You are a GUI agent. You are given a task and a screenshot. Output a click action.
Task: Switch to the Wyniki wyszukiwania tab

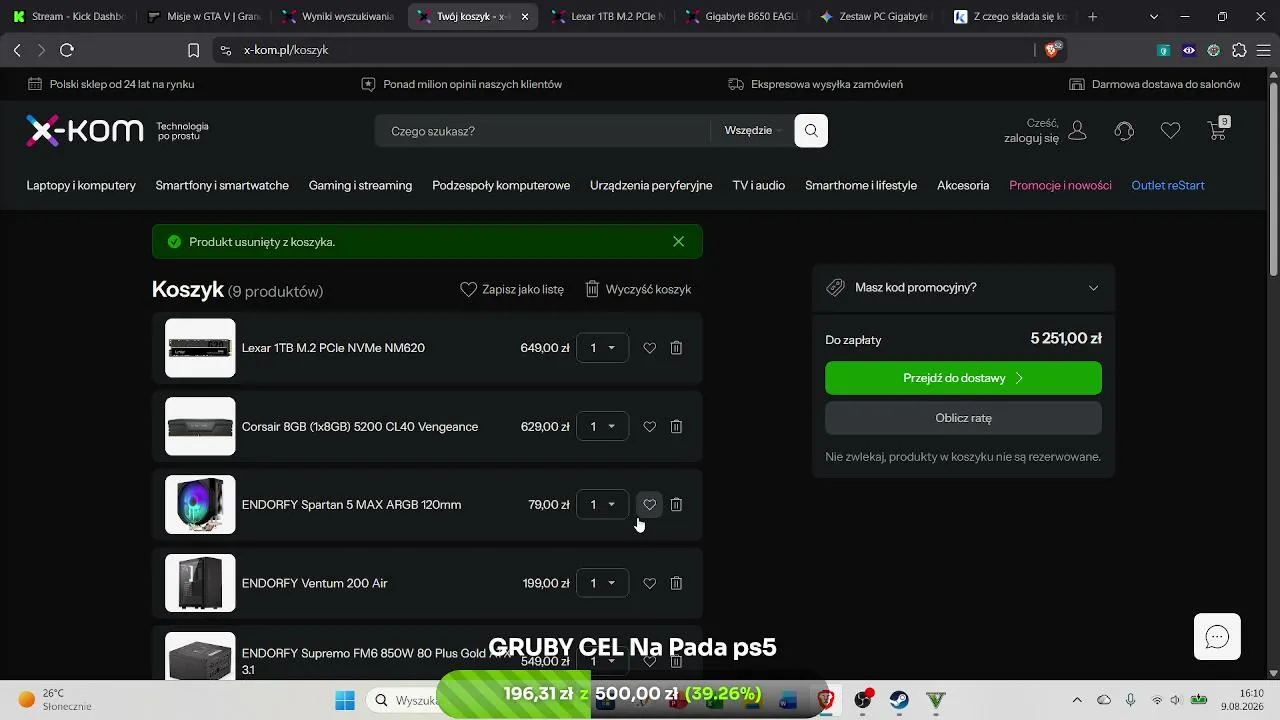tap(338, 17)
